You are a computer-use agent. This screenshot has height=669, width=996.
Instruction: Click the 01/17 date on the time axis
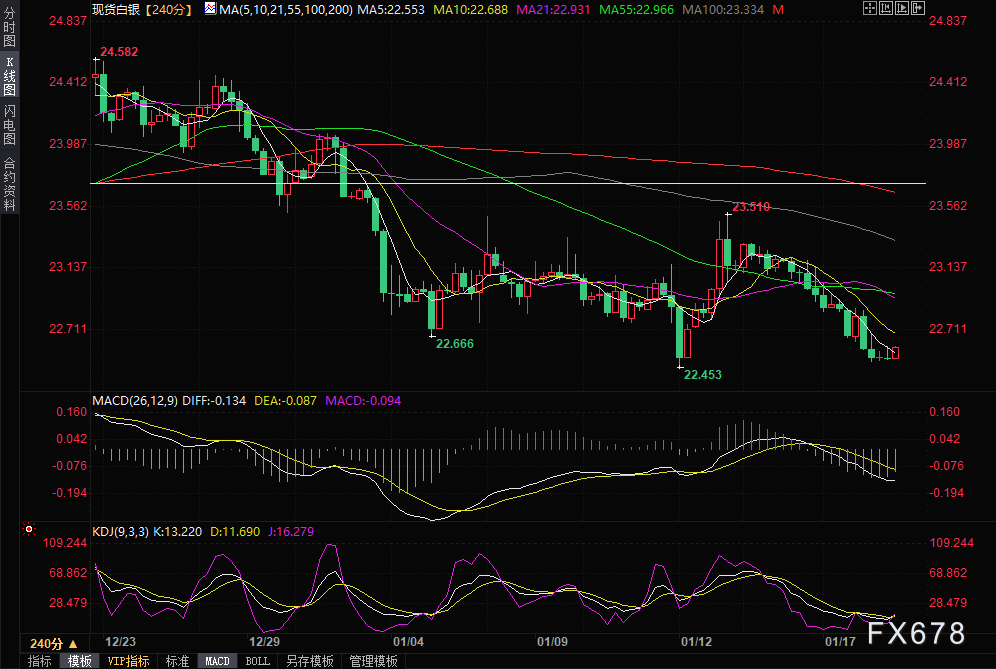840,642
